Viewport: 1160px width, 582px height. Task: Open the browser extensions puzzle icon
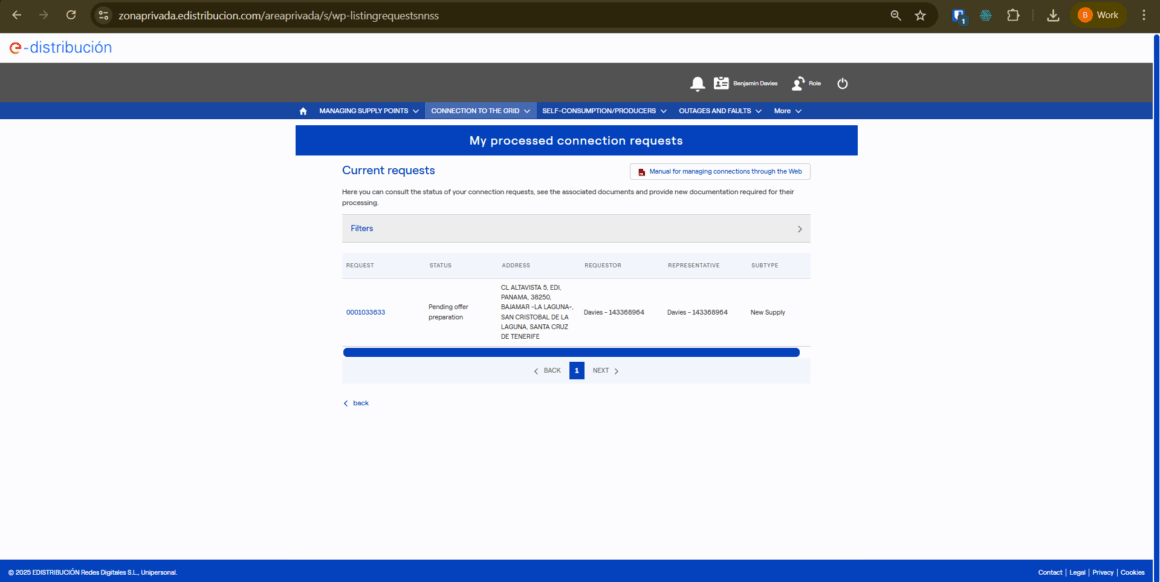1013,15
